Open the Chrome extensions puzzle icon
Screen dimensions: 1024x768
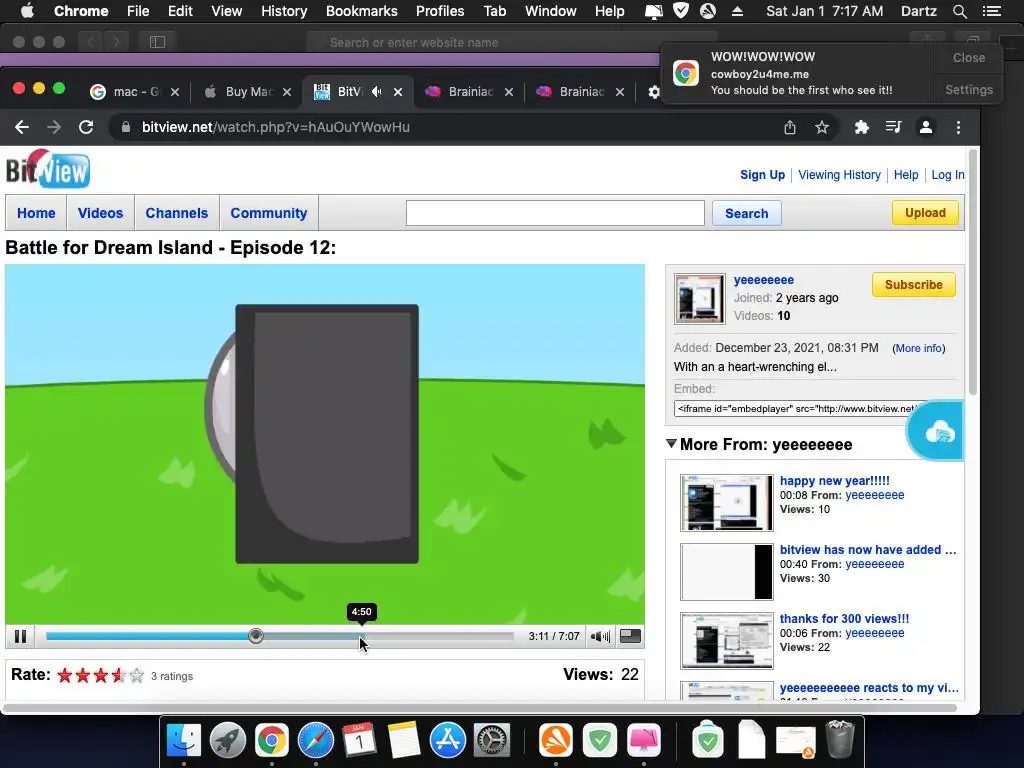(861, 127)
